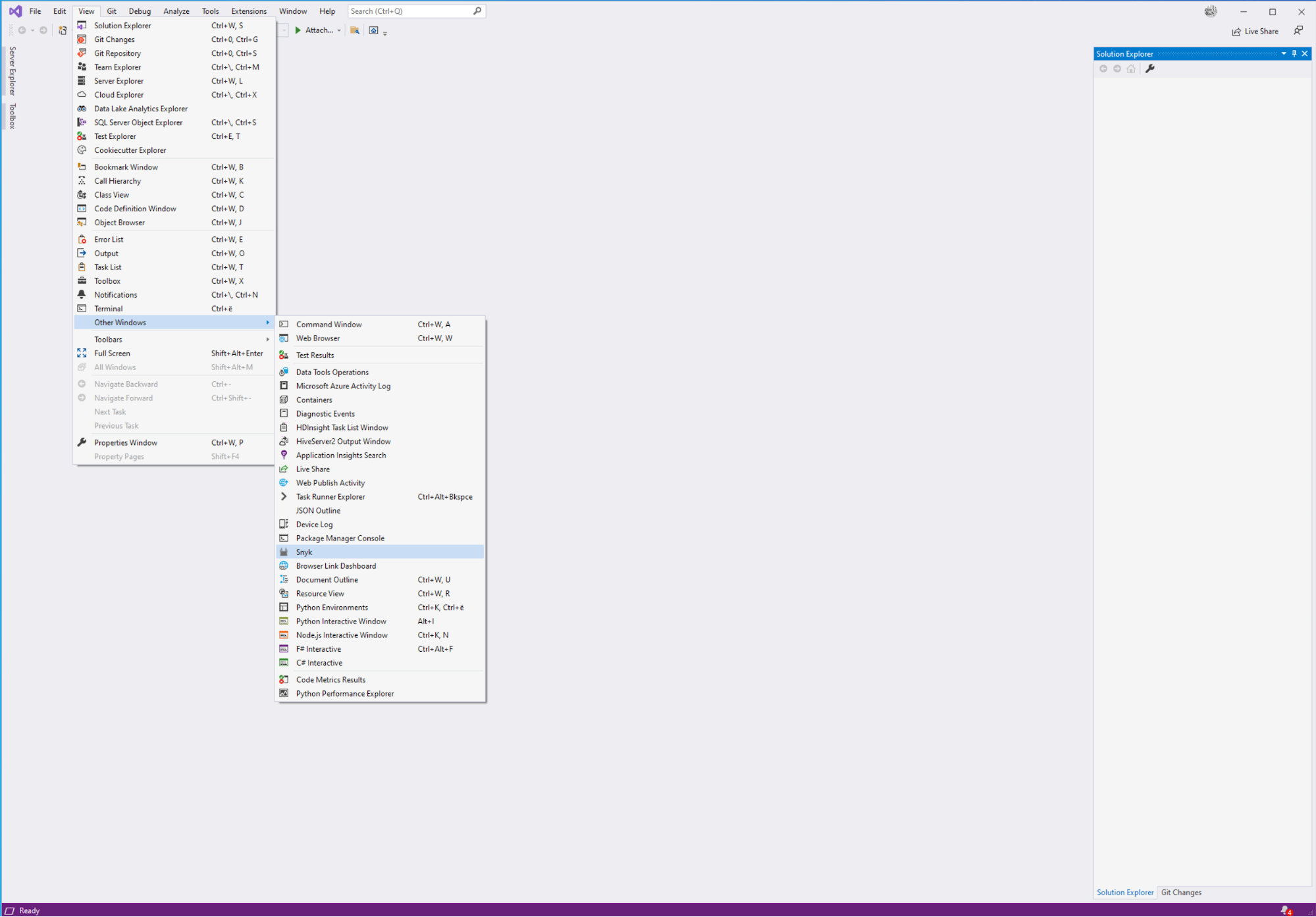Screen dimensions: 1316x917
Task: Choose Python Environments in Other Windows
Action: (x=332, y=607)
